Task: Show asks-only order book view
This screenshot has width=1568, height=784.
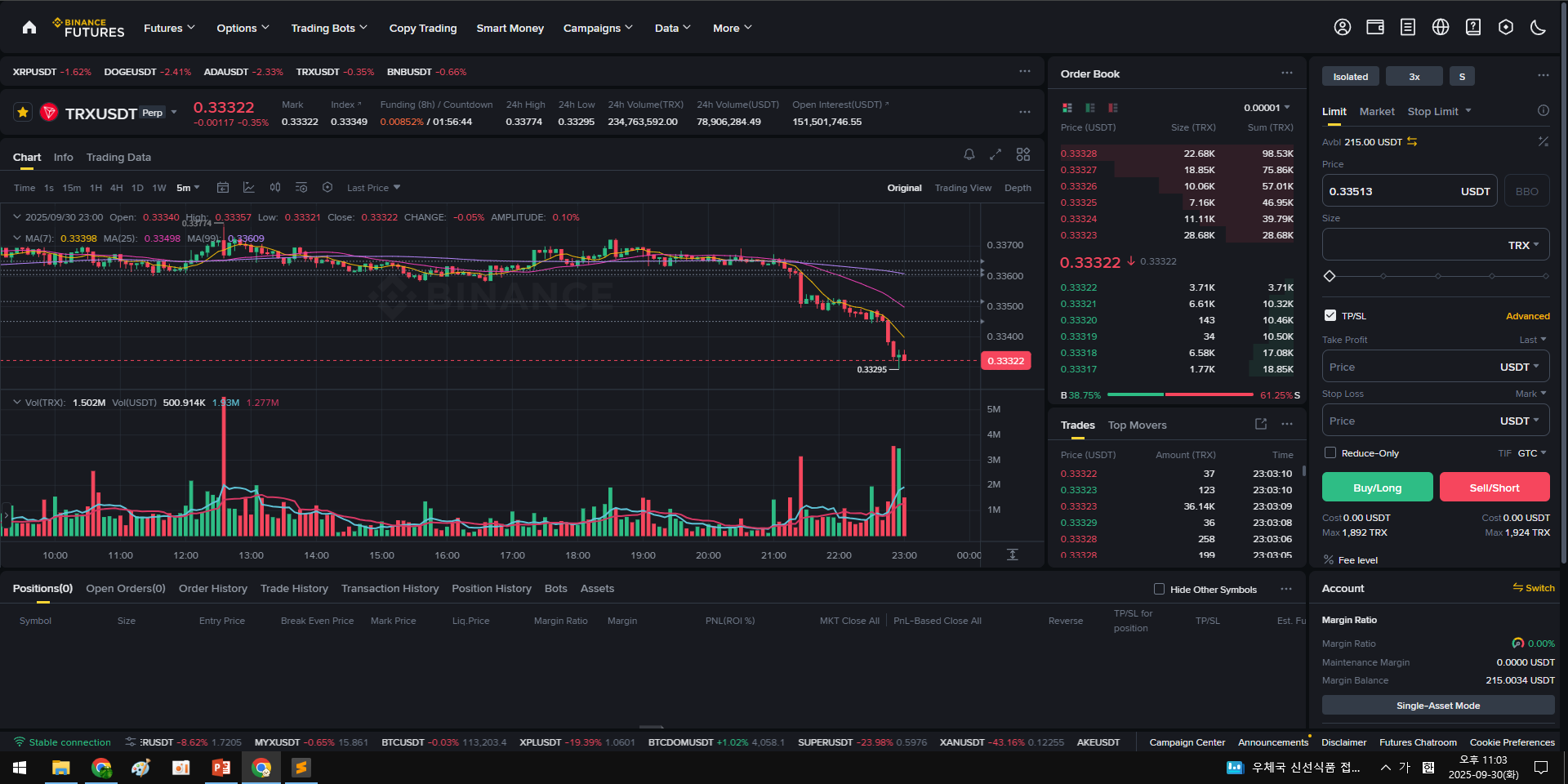Action: 1113,108
